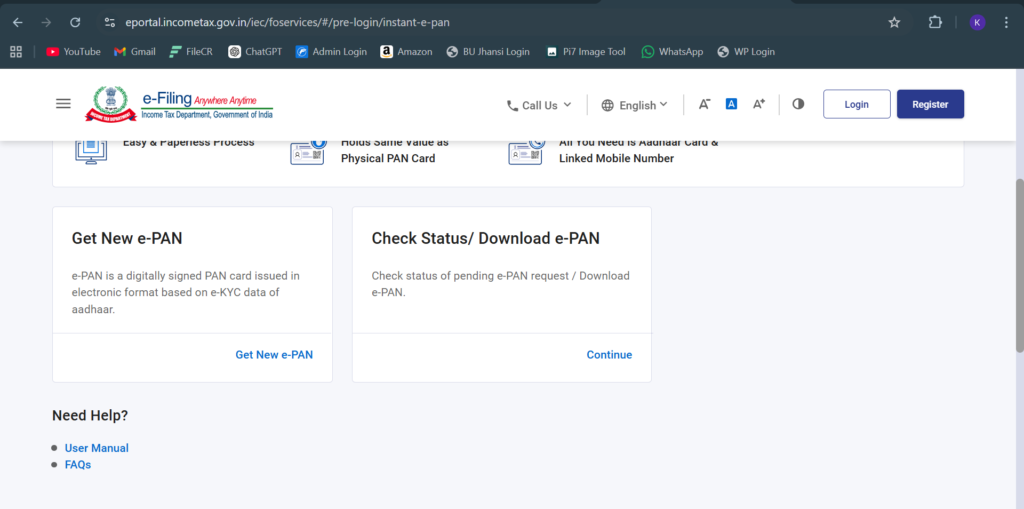1024x509 pixels.
Task: Decrease font size with A- icon
Action: coord(704,104)
